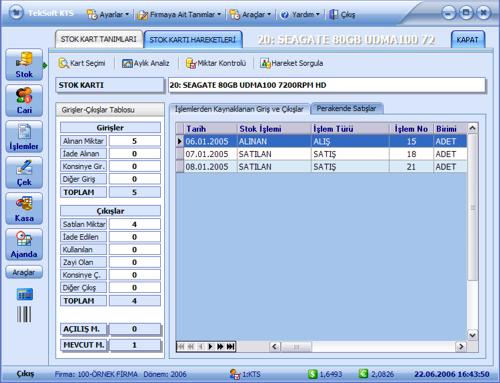
Task: Open the Kasa module in sidebar
Action: coord(24,208)
